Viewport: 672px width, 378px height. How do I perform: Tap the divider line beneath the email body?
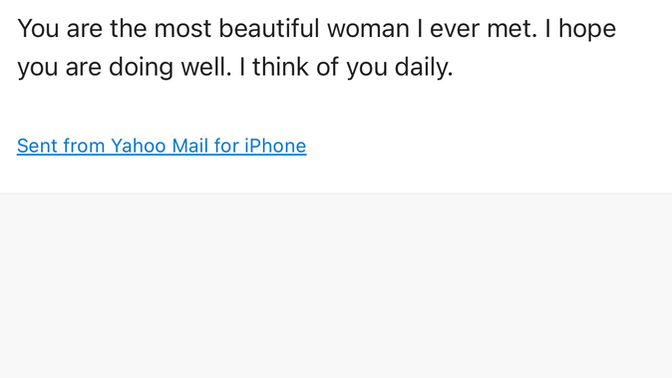tap(336, 193)
